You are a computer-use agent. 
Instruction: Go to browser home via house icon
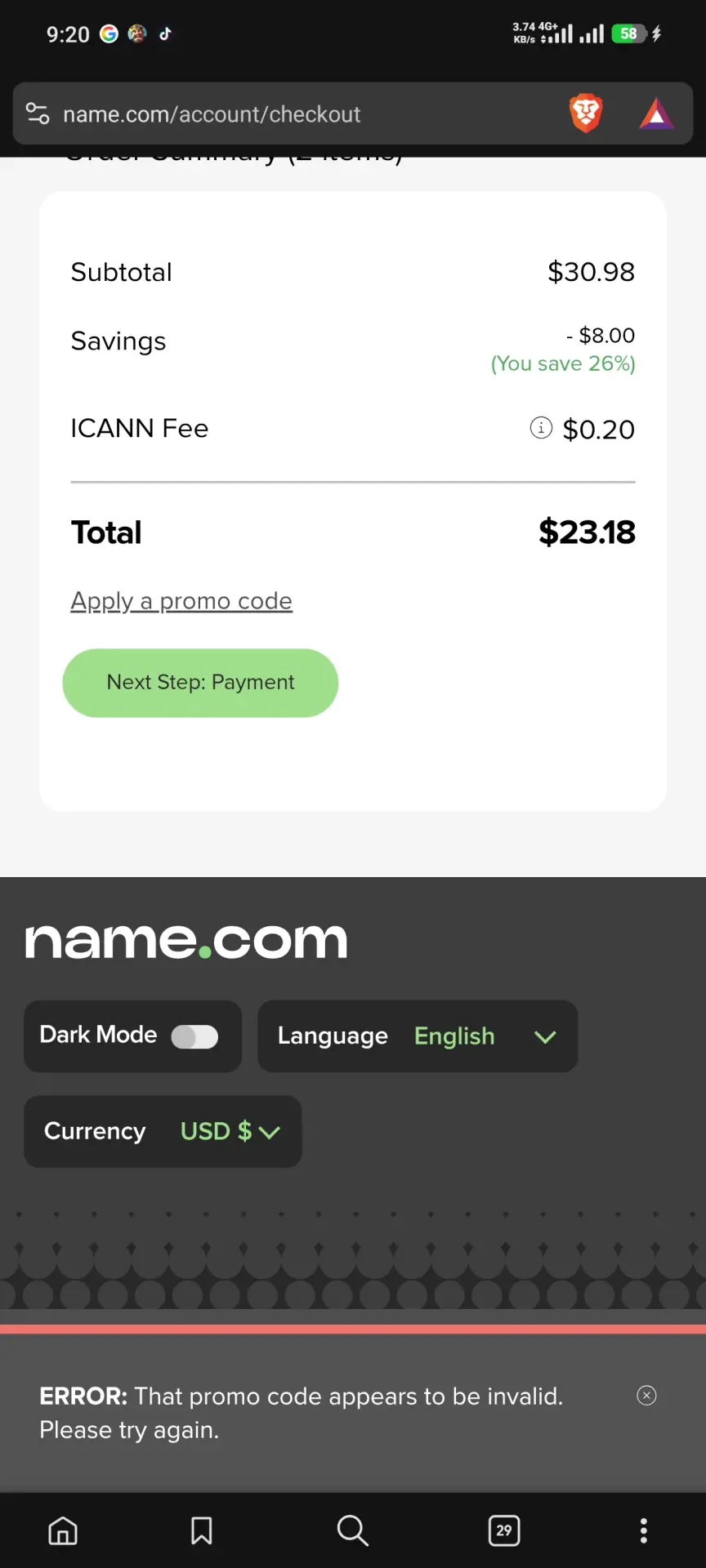pyautogui.click(x=63, y=1530)
